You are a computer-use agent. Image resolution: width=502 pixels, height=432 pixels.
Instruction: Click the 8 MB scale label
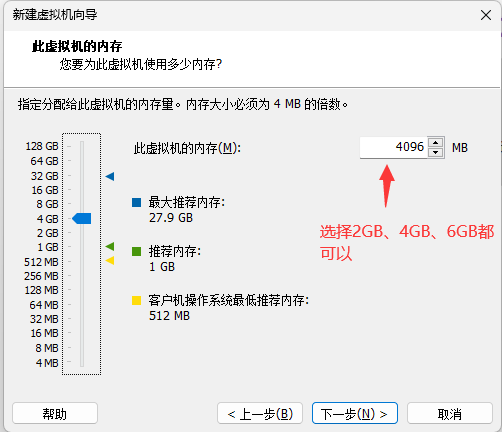(47, 348)
